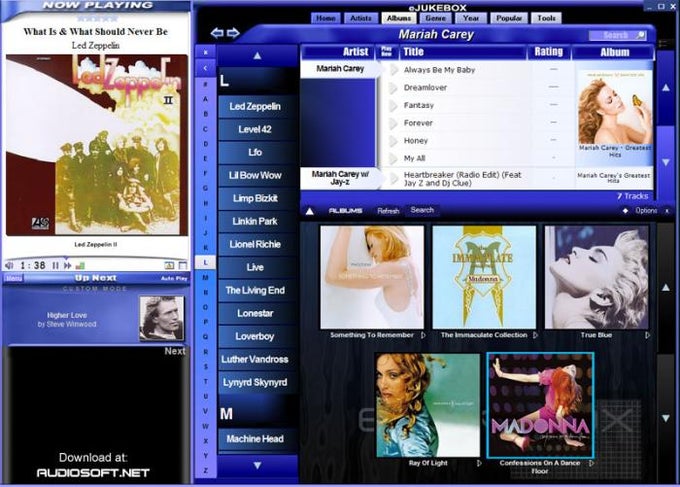Go back with the left navigation arrow
Viewport: 680px width, 487px height.
coord(217,33)
